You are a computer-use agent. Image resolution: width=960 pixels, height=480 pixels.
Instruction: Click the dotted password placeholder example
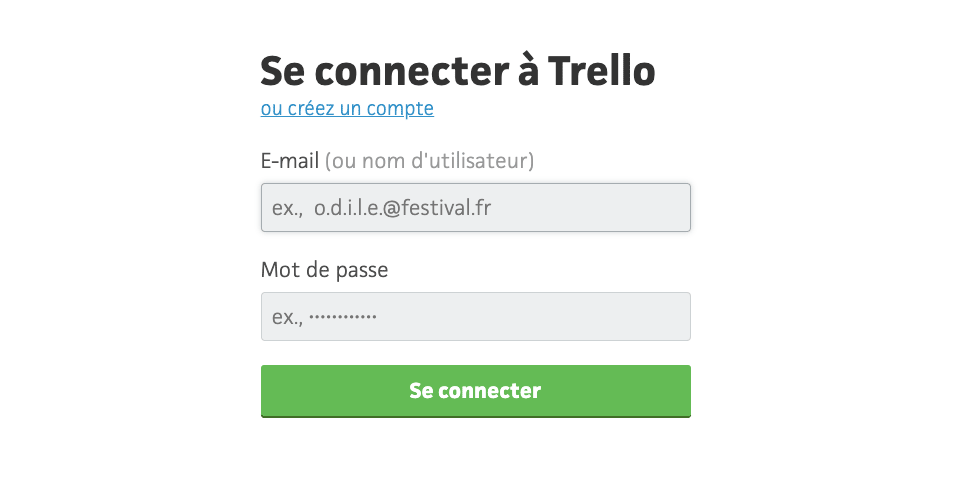point(343,317)
